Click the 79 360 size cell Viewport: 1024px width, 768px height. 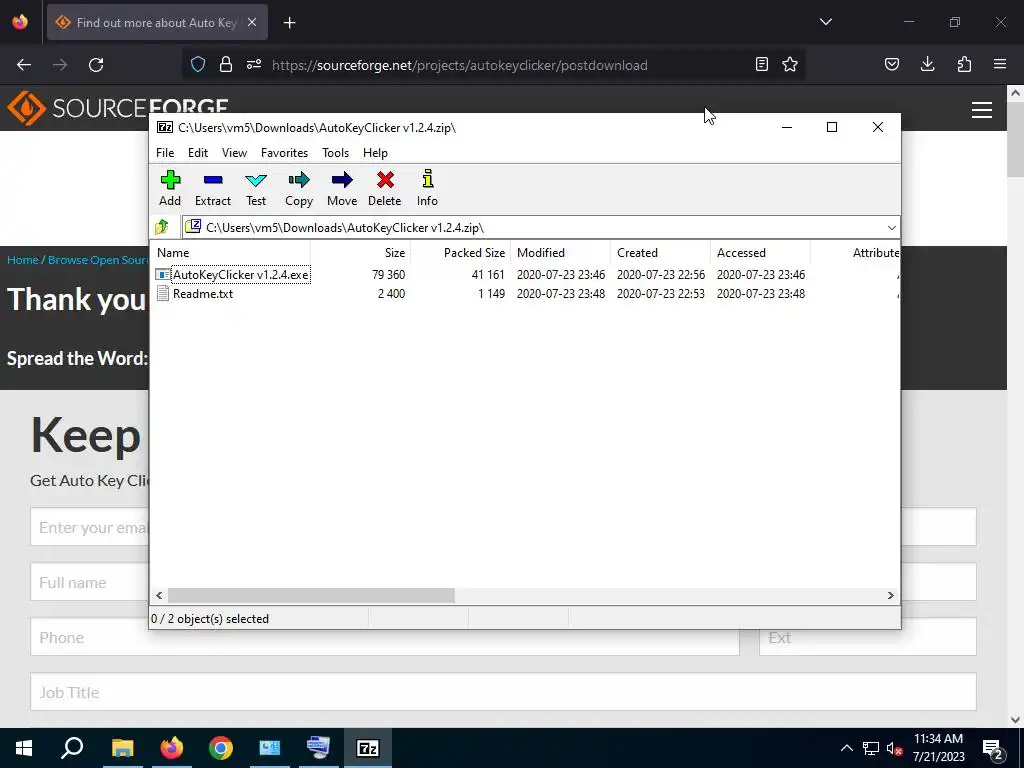[x=389, y=275]
